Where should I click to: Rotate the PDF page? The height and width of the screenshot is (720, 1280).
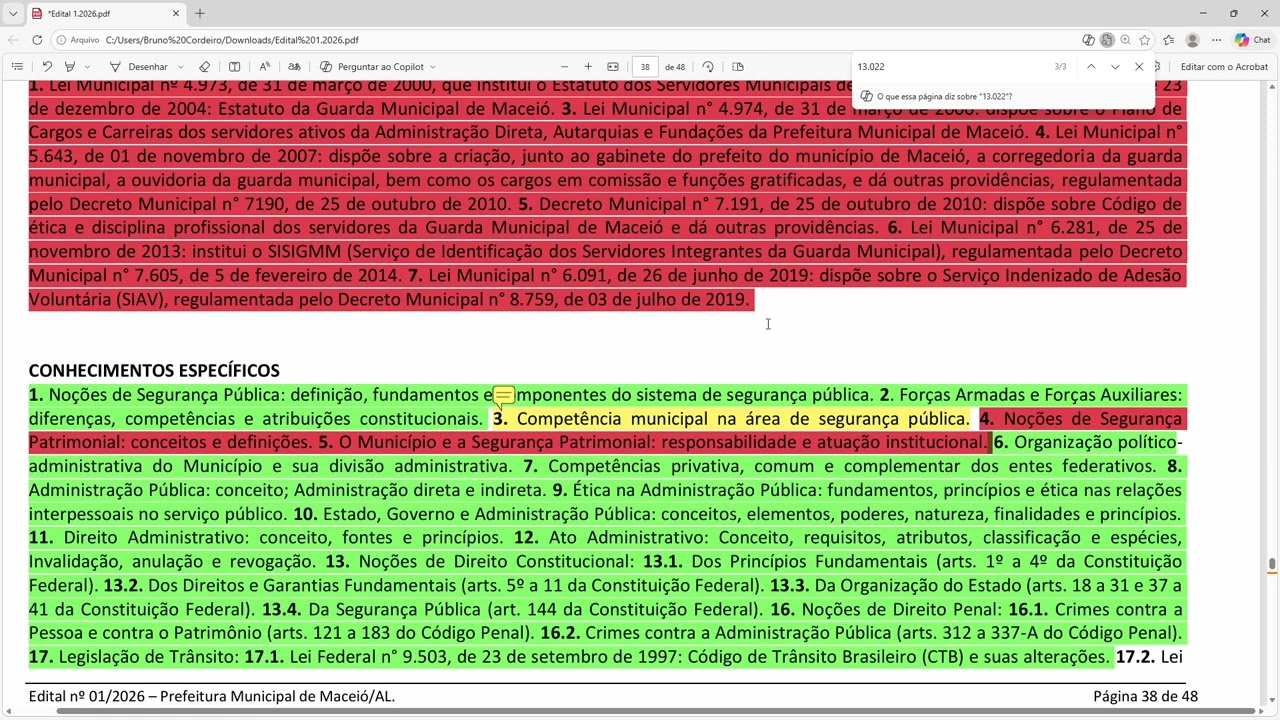(708, 67)
